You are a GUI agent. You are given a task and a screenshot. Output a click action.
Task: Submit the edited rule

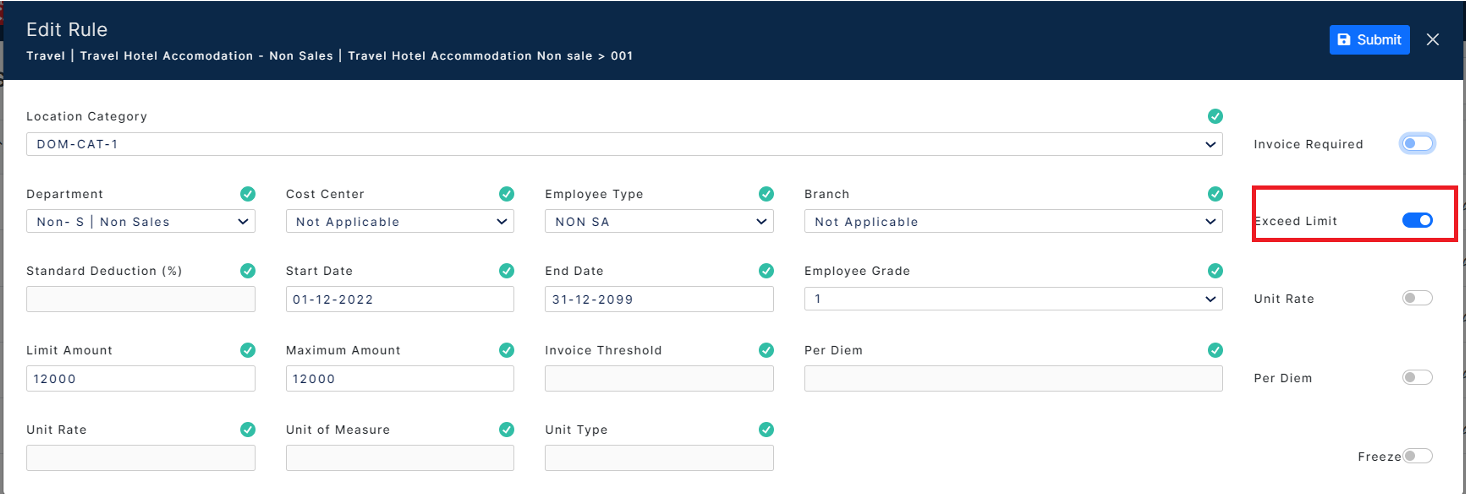click(1369, 40)
